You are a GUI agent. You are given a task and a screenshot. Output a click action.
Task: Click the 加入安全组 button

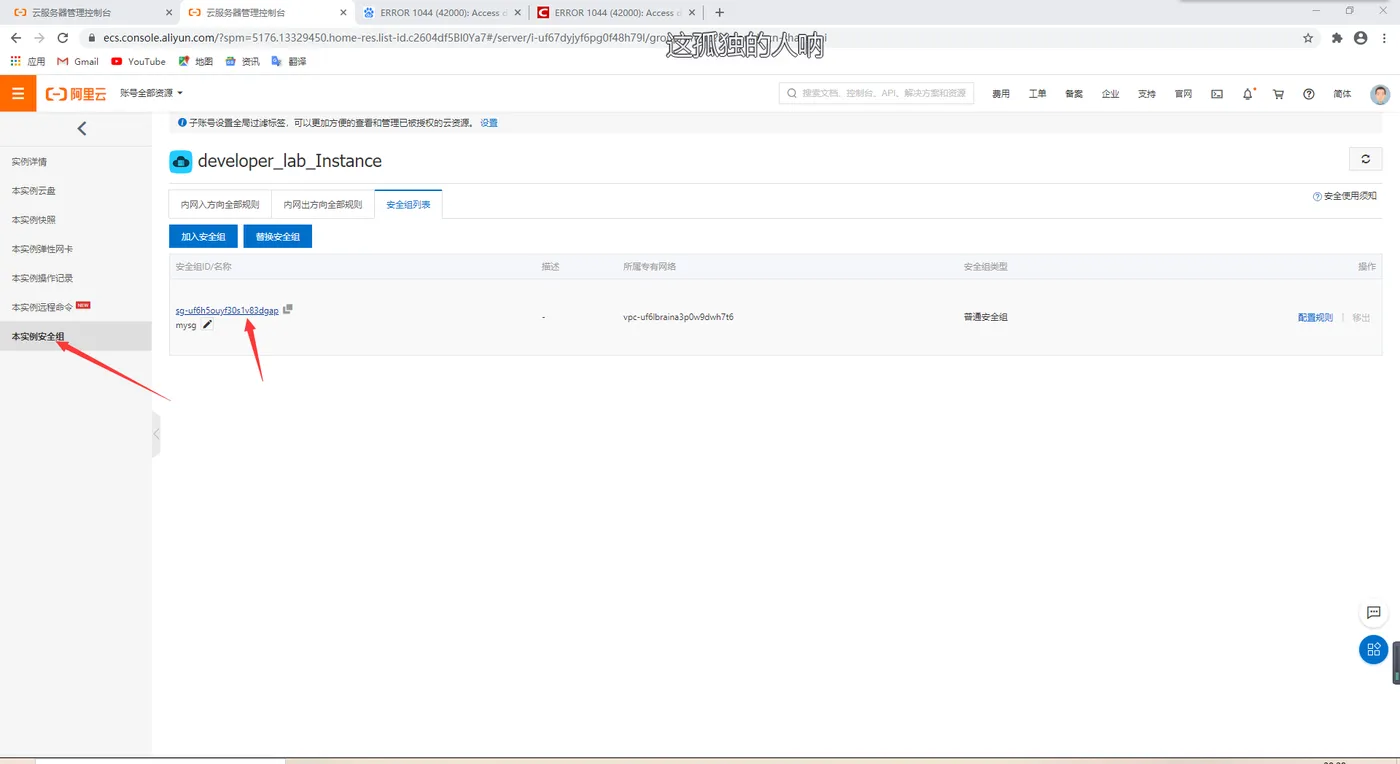[203, 237]
